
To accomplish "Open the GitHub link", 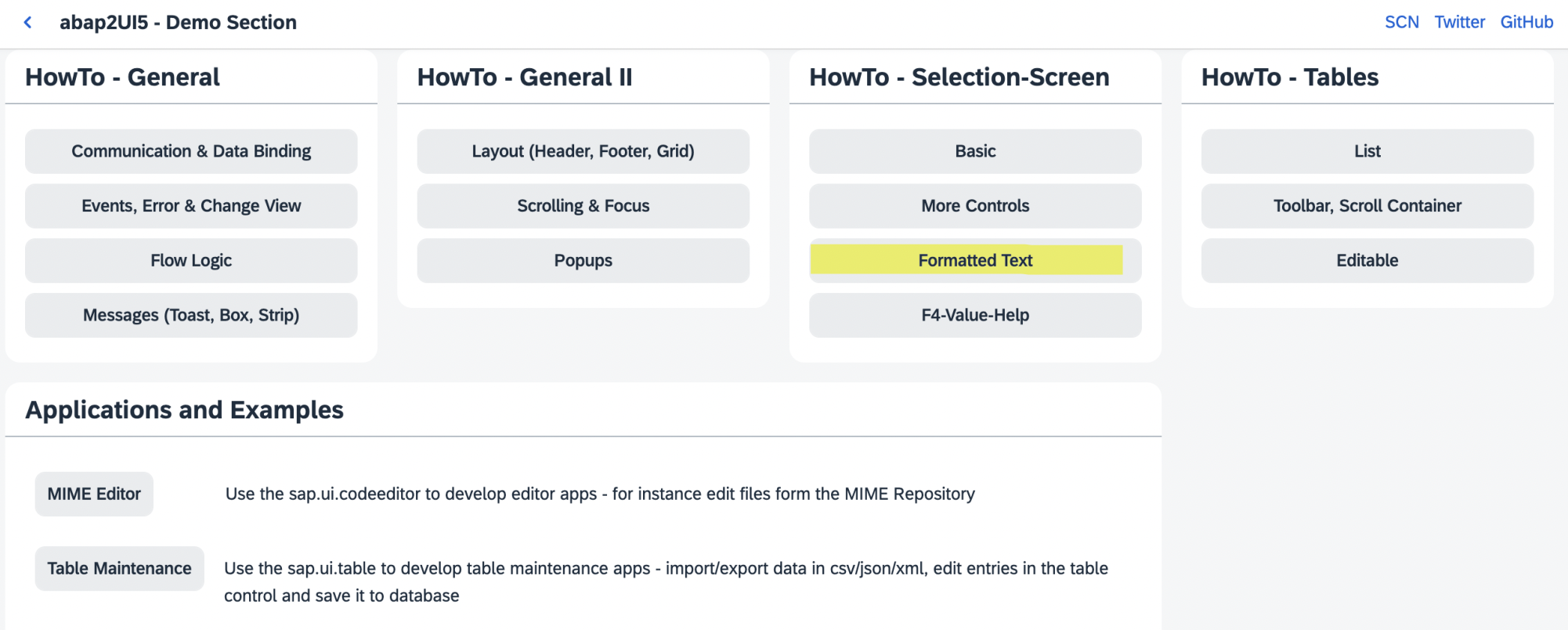I will point(1526,22).
